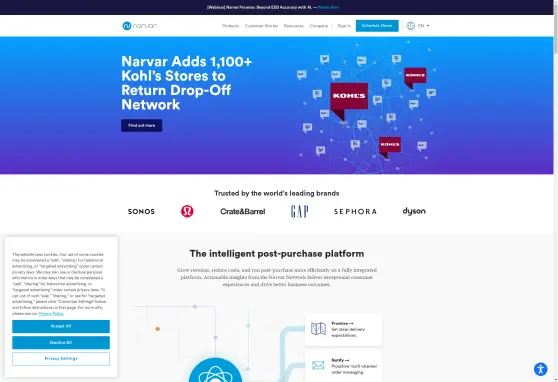Click the Crate&Barrel brand logo

(243, 211)
